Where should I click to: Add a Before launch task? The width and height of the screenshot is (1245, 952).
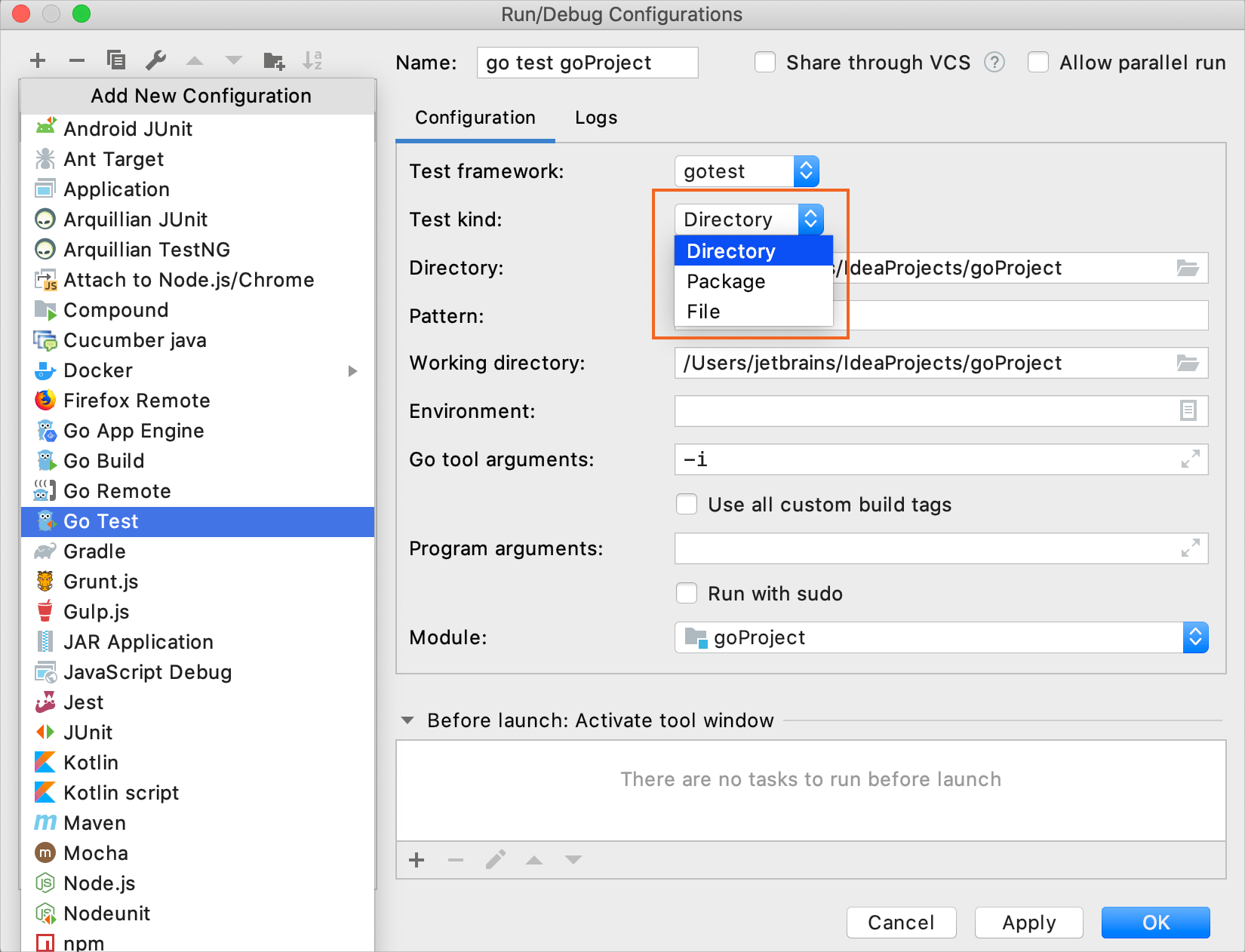point(417,860)
